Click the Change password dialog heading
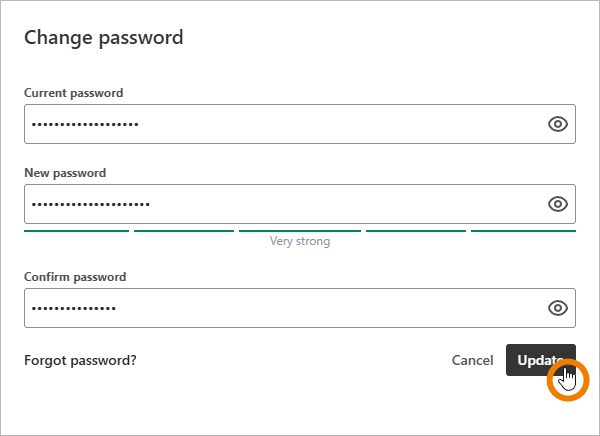Viewport: 600px width, 436px height. [x=104, y=38]
